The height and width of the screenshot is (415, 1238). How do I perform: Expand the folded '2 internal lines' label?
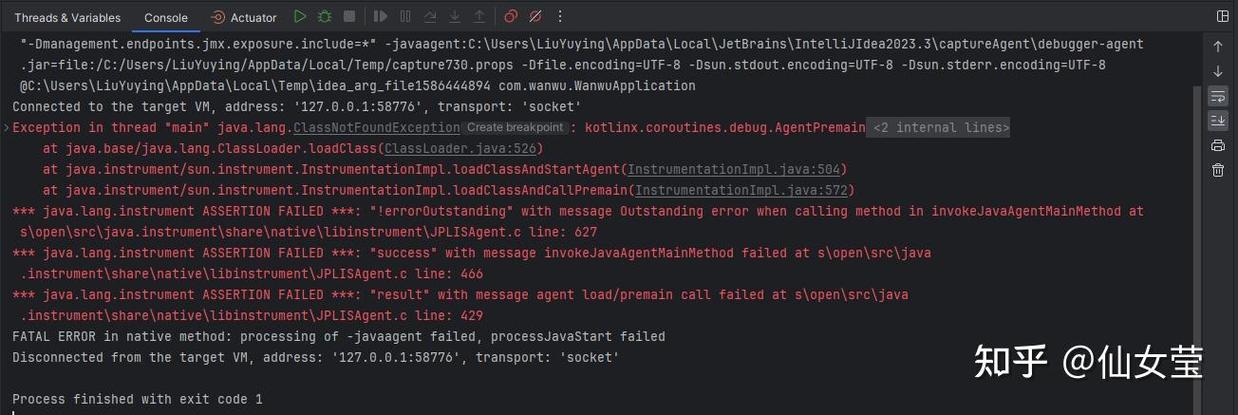[x=939, y=128]
